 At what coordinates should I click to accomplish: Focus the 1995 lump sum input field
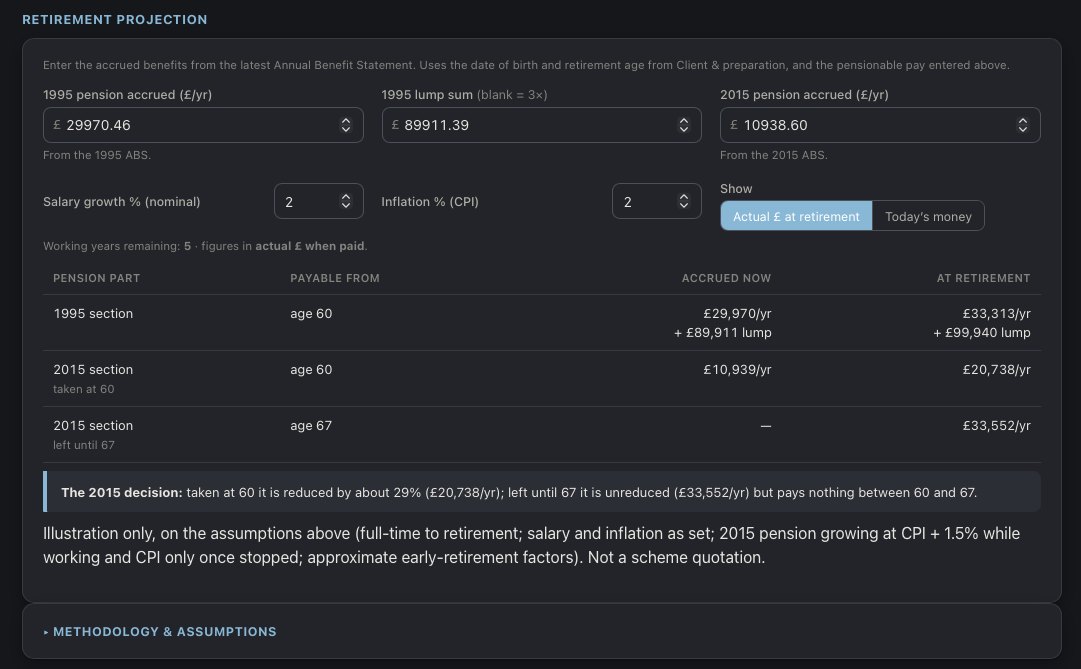click(x=541, y=125)
